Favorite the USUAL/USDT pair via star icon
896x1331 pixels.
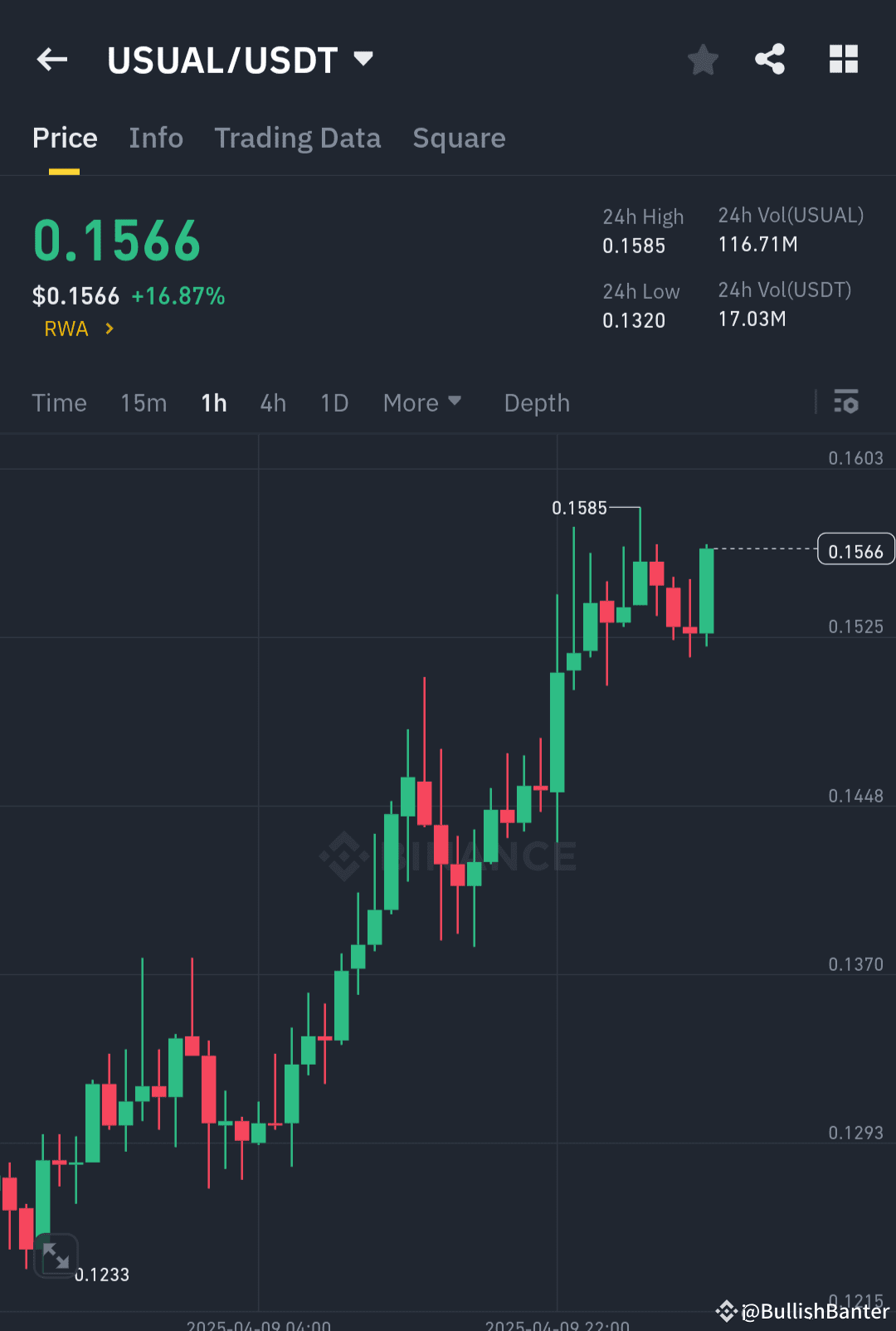(703, 59)
